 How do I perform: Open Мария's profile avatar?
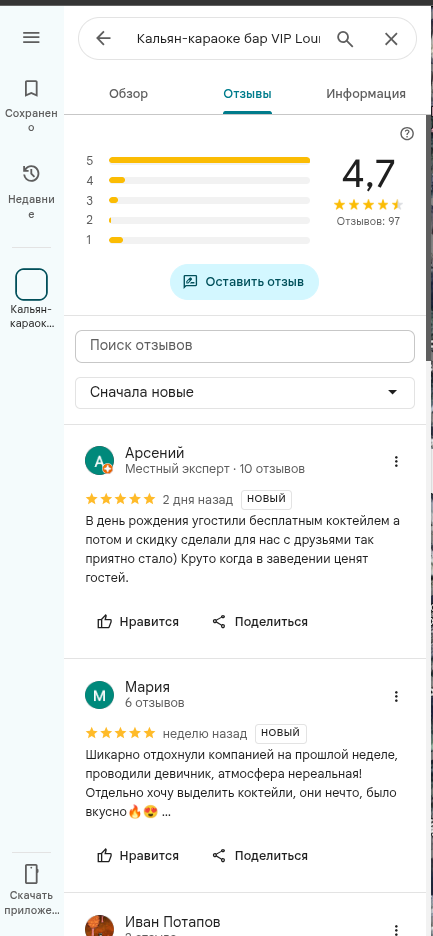point(99,695)
